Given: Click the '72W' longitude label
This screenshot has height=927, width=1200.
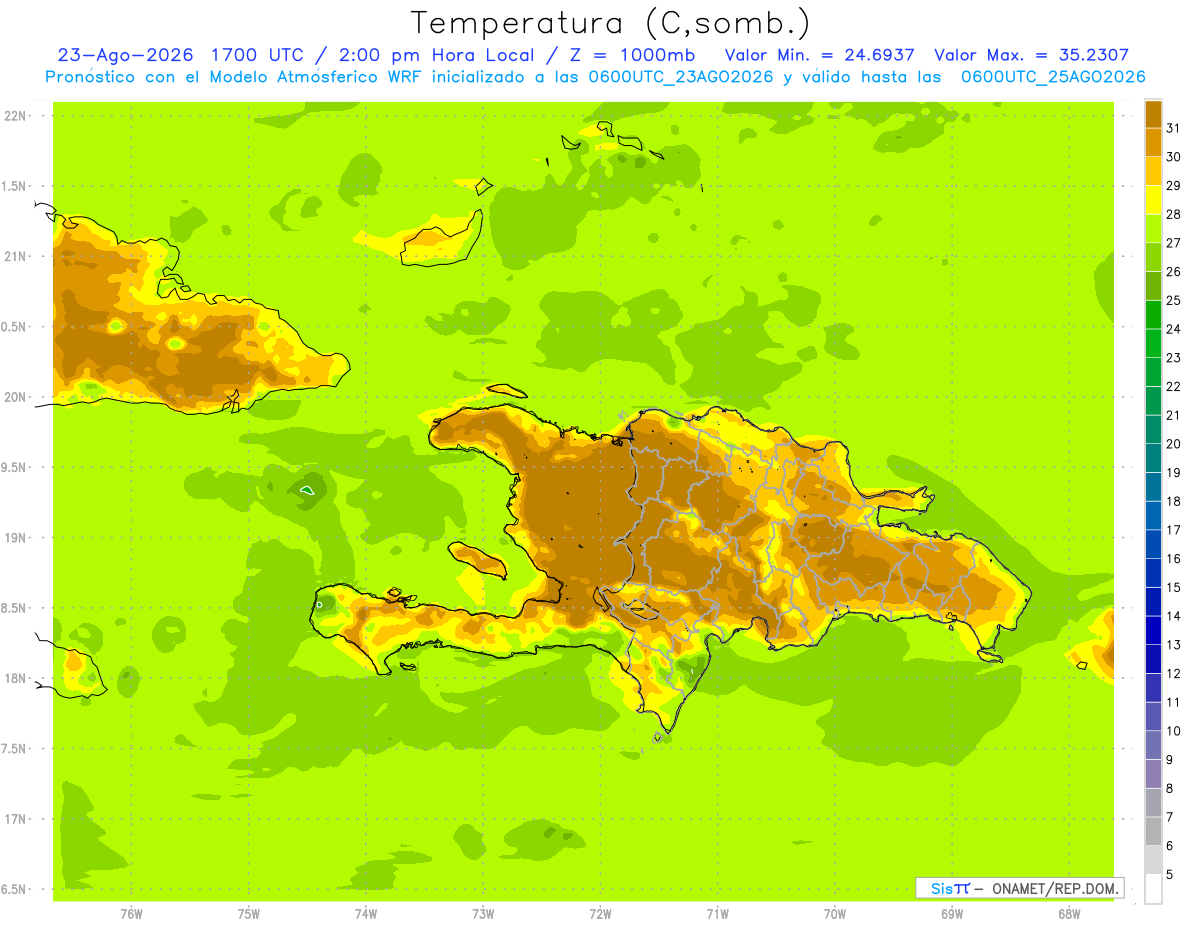Looking at the screenshot, I should [x=600, y=913].
